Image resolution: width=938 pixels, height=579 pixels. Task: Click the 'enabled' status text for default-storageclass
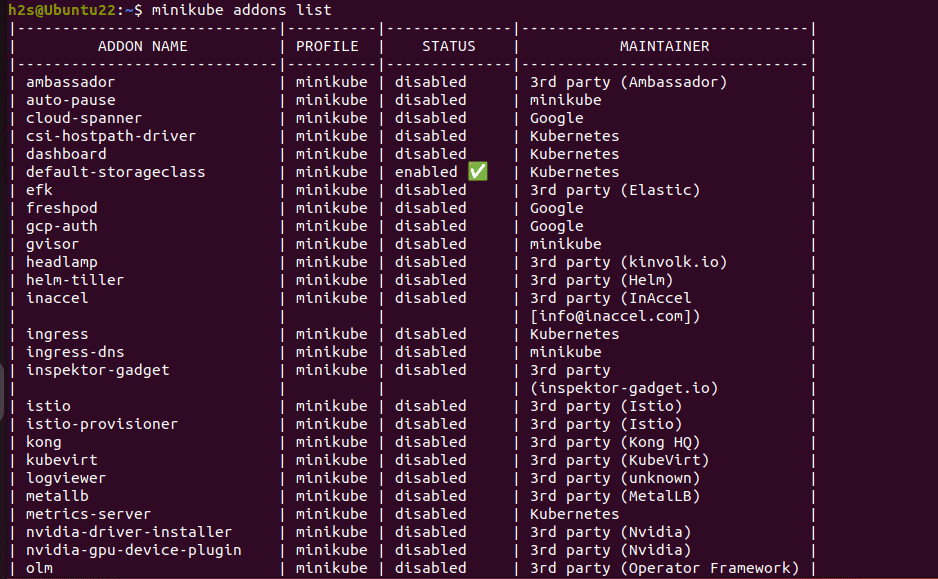coord(426,172)
